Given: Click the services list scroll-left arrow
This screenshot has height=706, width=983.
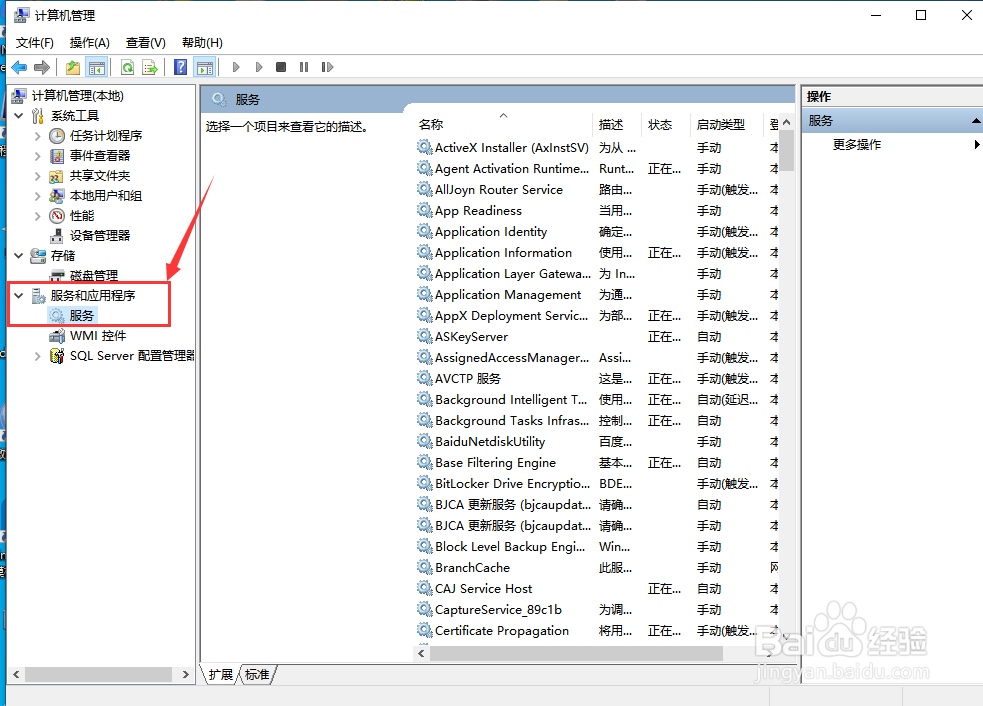Looking at the screenshot, I should 421,653.
